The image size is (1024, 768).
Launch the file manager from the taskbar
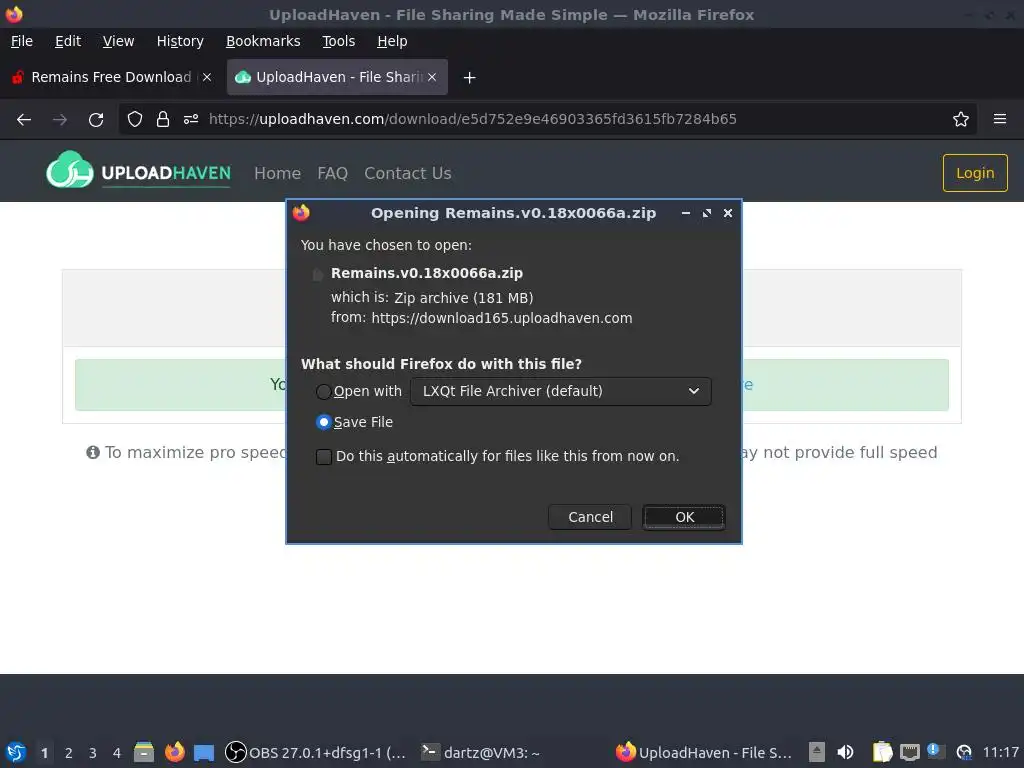[144, 752]
